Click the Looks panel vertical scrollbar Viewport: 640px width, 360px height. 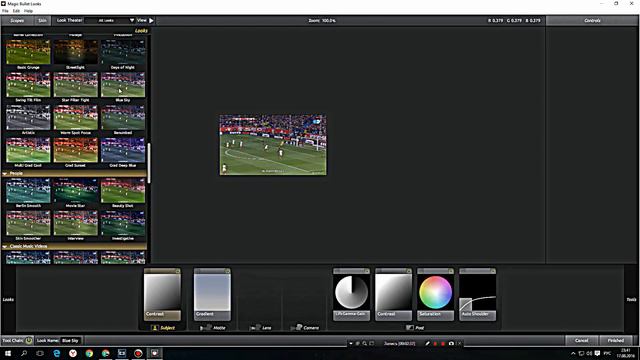coord(149,163)
